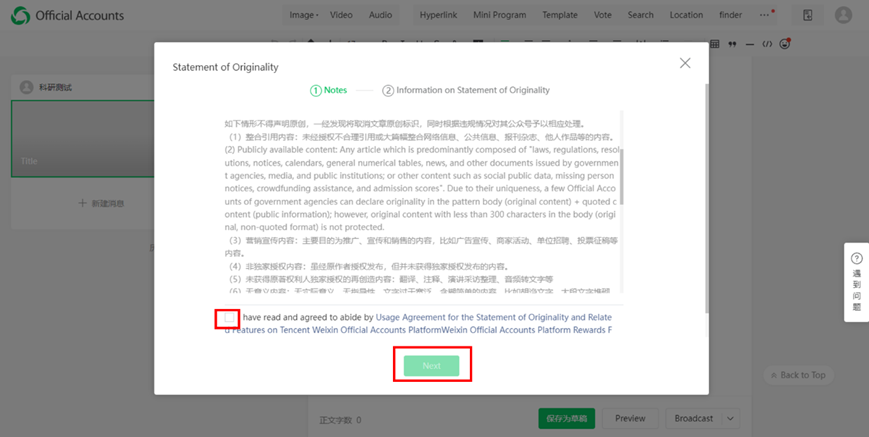Open the more options ellipsis menu
This screenshot has height=437, width=869.
[x=765, y=15]
